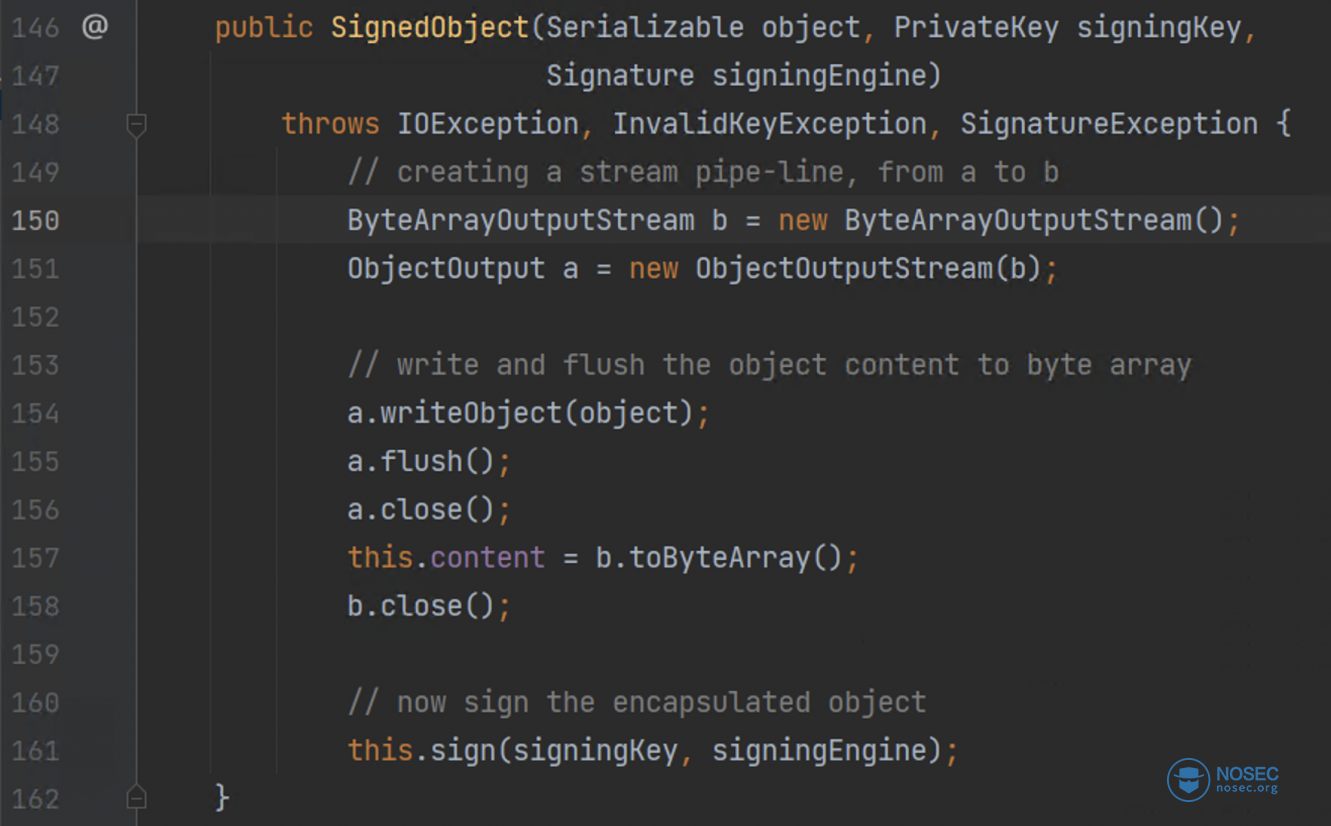
Task: Open the nosec.org watermark link
Action: pos(1247,789)
